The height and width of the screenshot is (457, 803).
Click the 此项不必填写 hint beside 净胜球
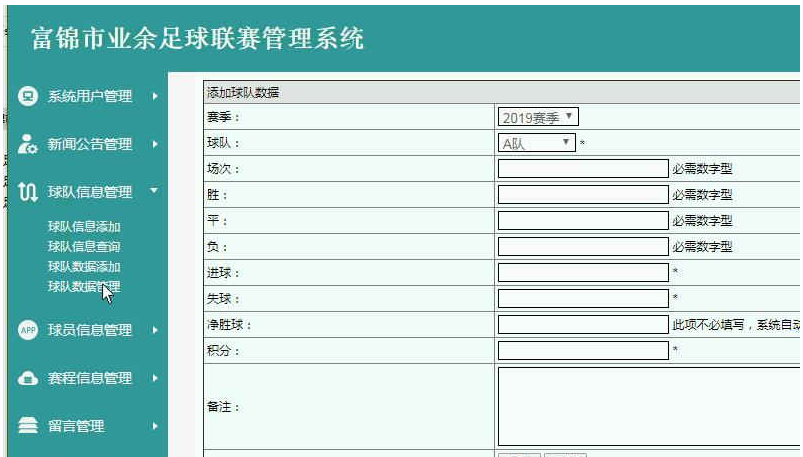(735, 325)
